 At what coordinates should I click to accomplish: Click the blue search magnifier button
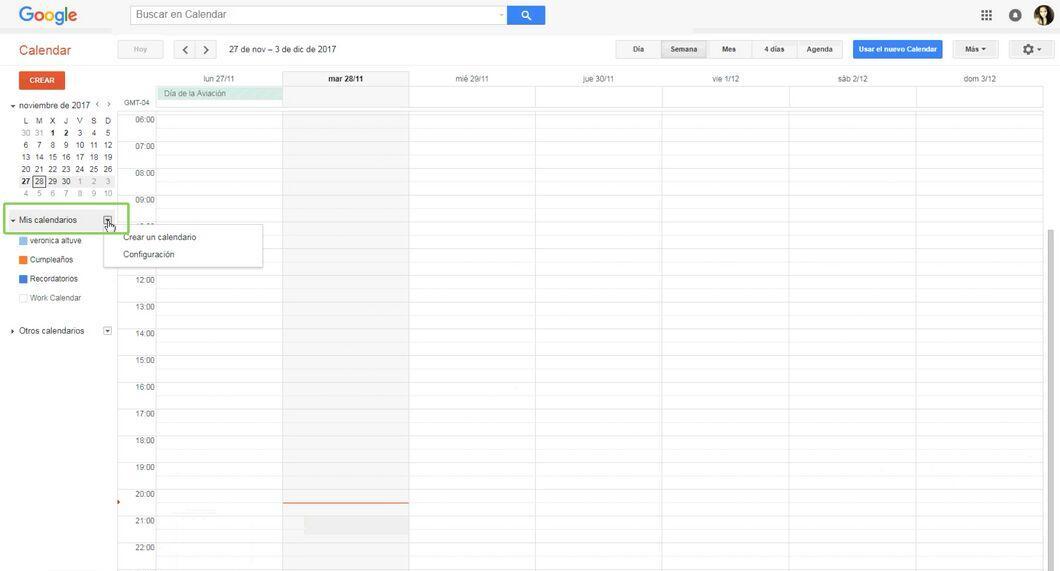[526, 15]
